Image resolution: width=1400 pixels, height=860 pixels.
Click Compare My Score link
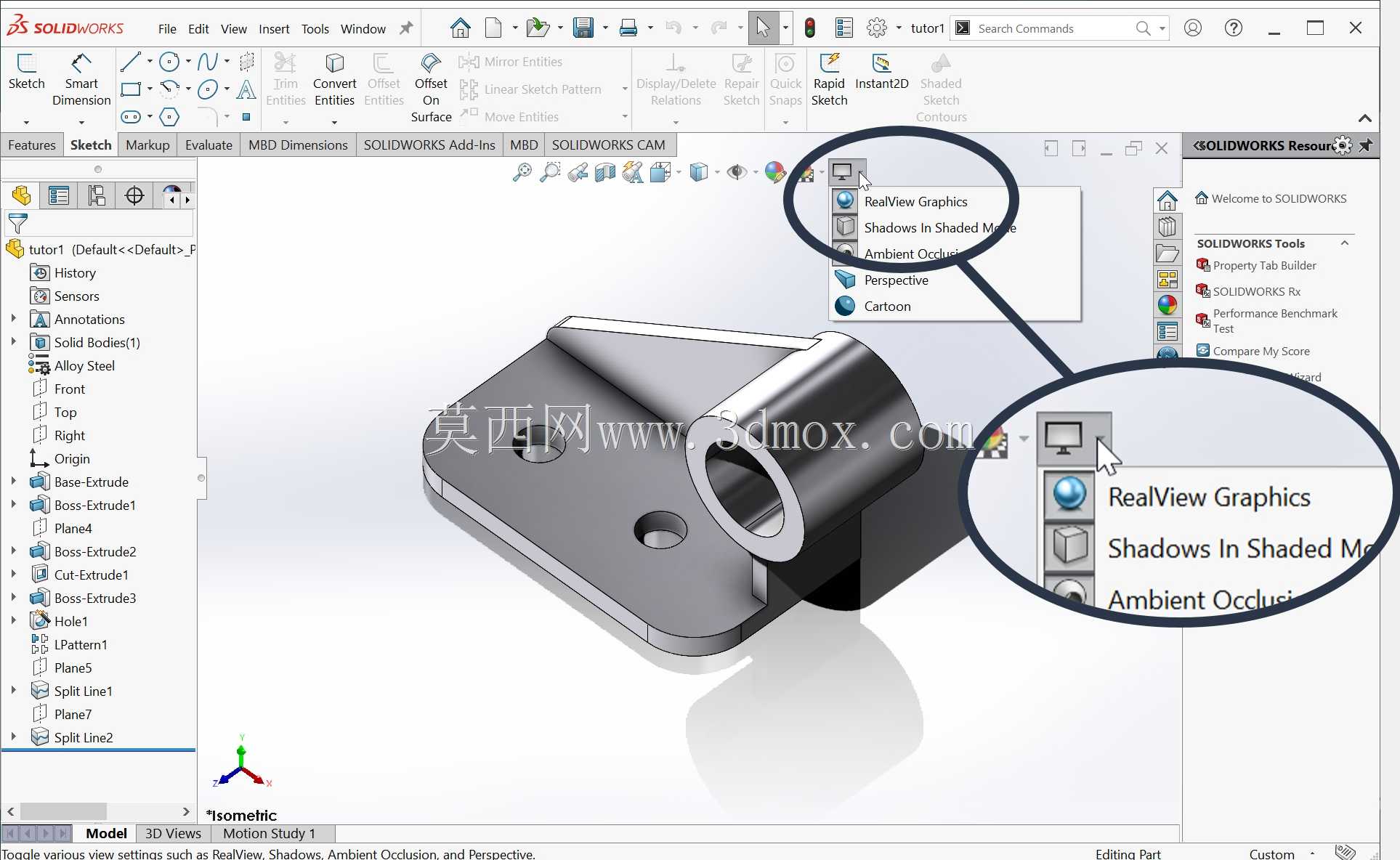point(1261,351)
